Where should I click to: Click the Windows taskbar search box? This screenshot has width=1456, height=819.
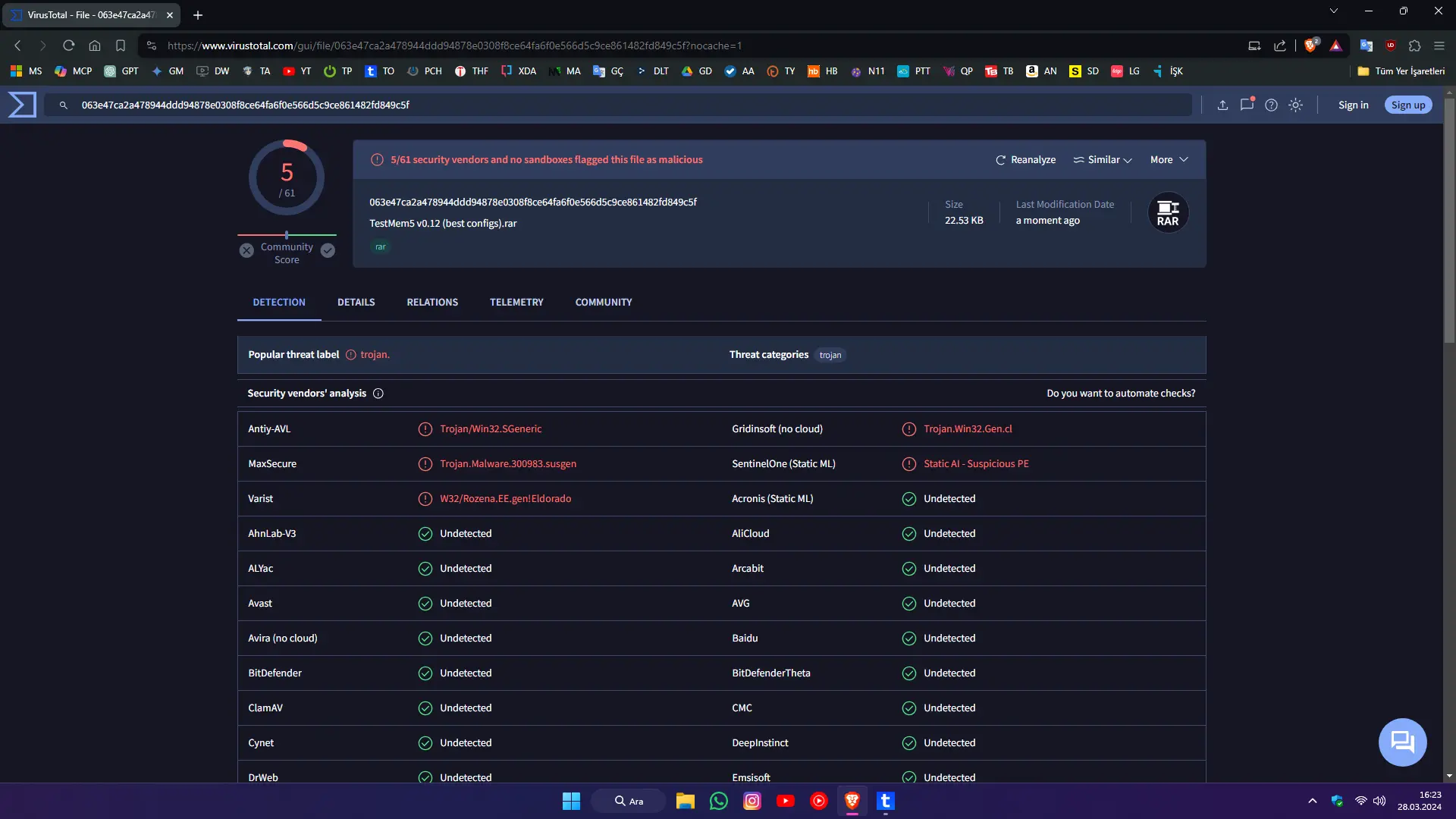629,801
